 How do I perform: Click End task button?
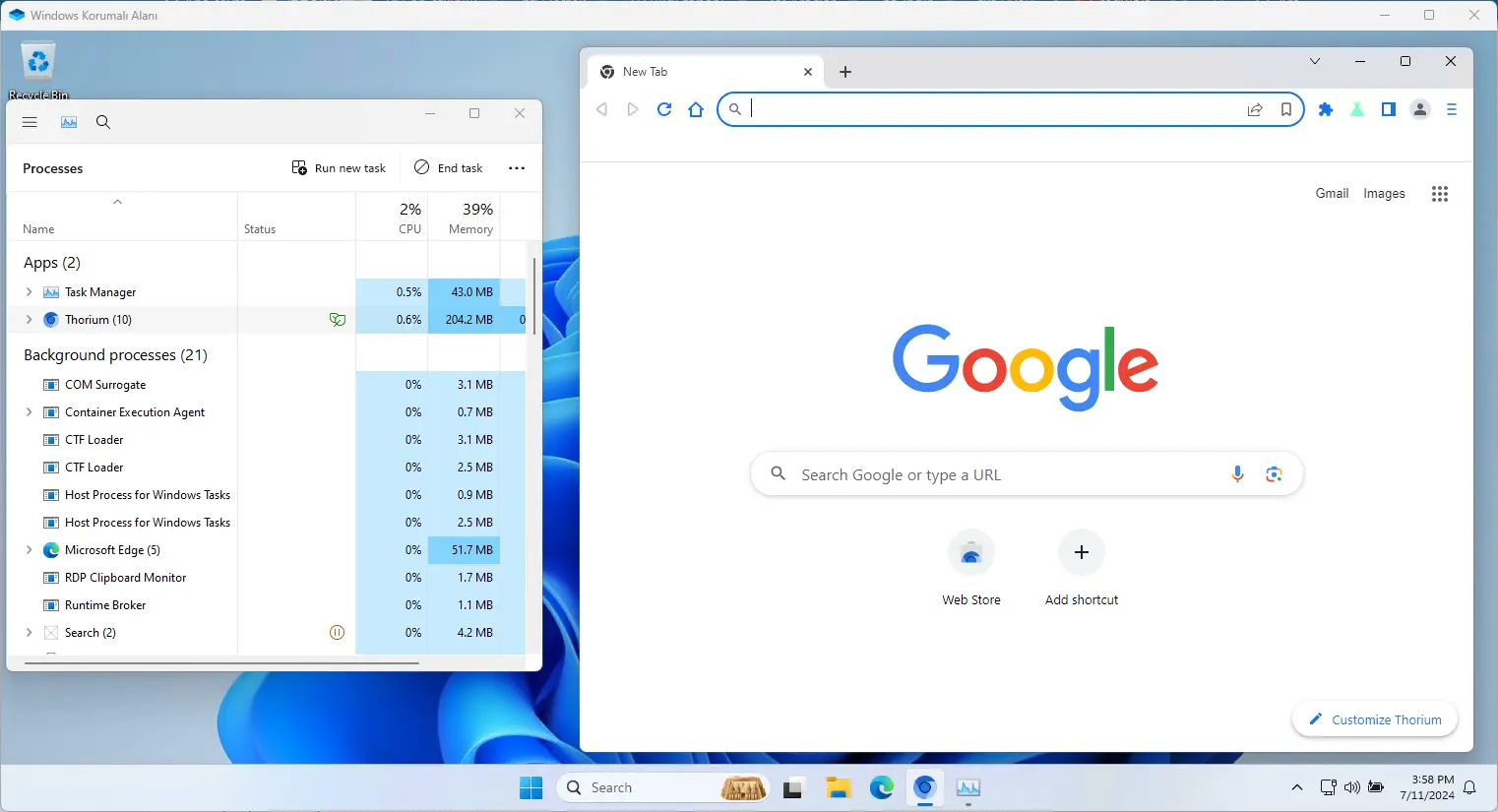pyautogui.click(x=449, y=168)
